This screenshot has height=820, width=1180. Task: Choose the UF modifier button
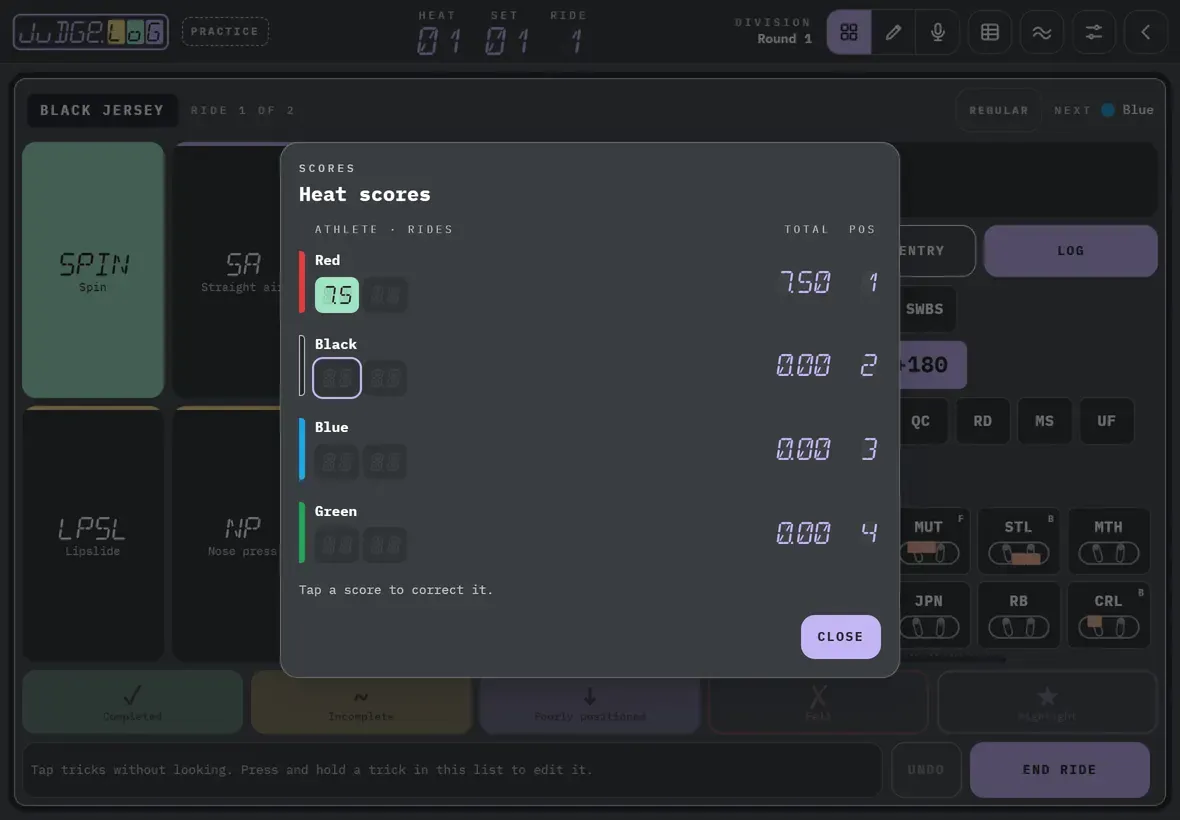(x=1106, y=421)
